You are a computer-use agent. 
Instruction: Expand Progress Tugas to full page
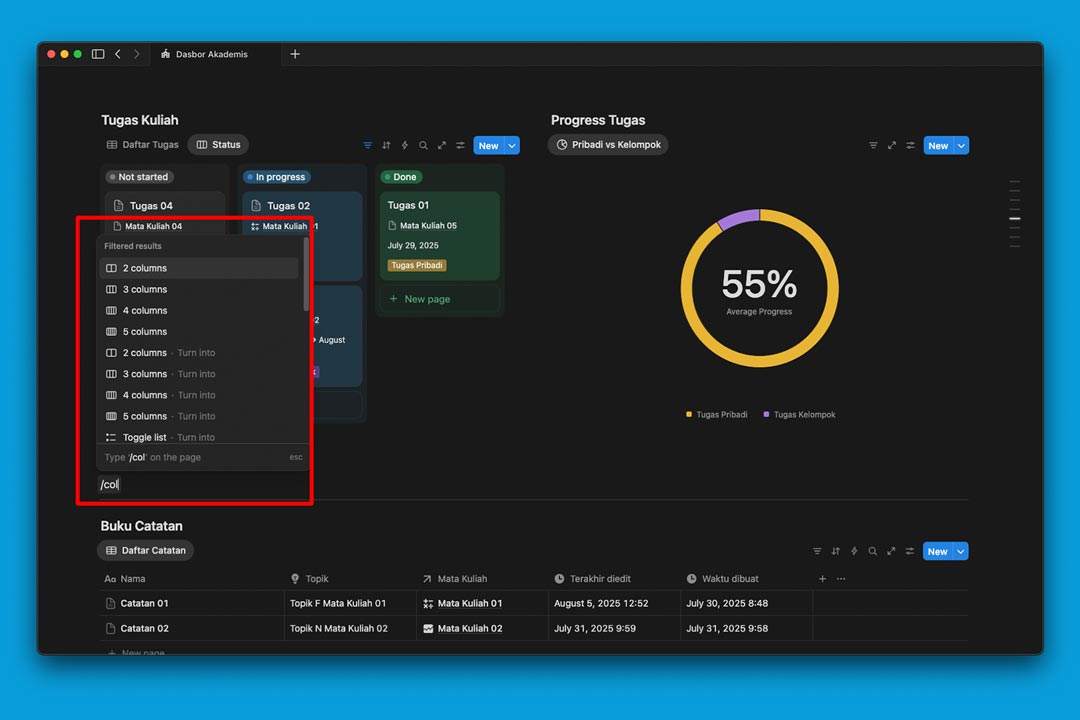[892, 145]
